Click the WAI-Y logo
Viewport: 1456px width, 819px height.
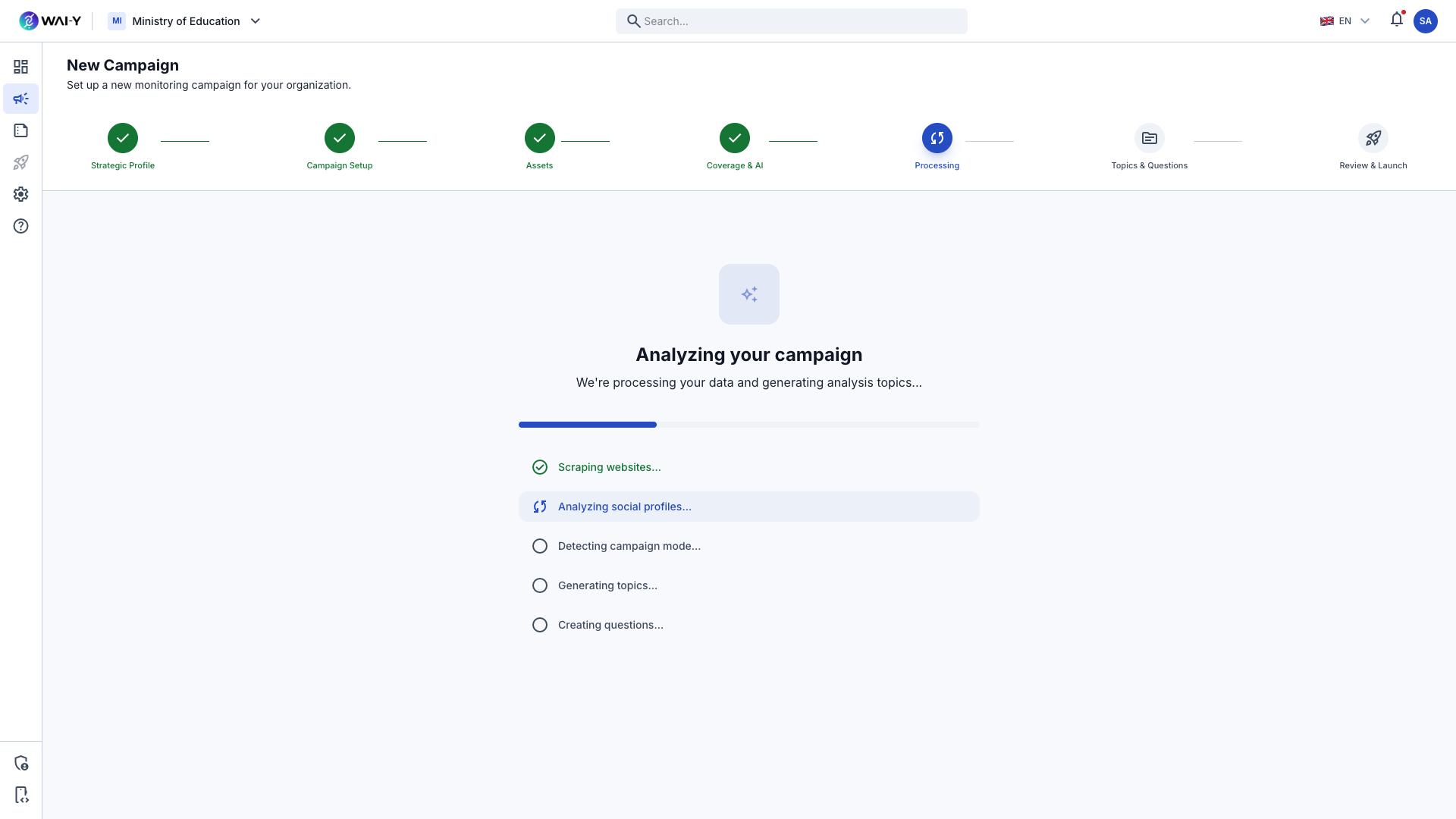(50, 20)
